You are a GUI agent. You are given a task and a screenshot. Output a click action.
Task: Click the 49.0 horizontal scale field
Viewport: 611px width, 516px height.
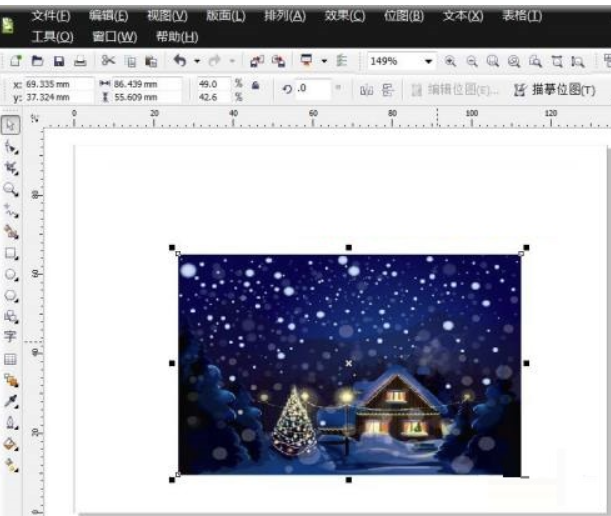[213, 84]
